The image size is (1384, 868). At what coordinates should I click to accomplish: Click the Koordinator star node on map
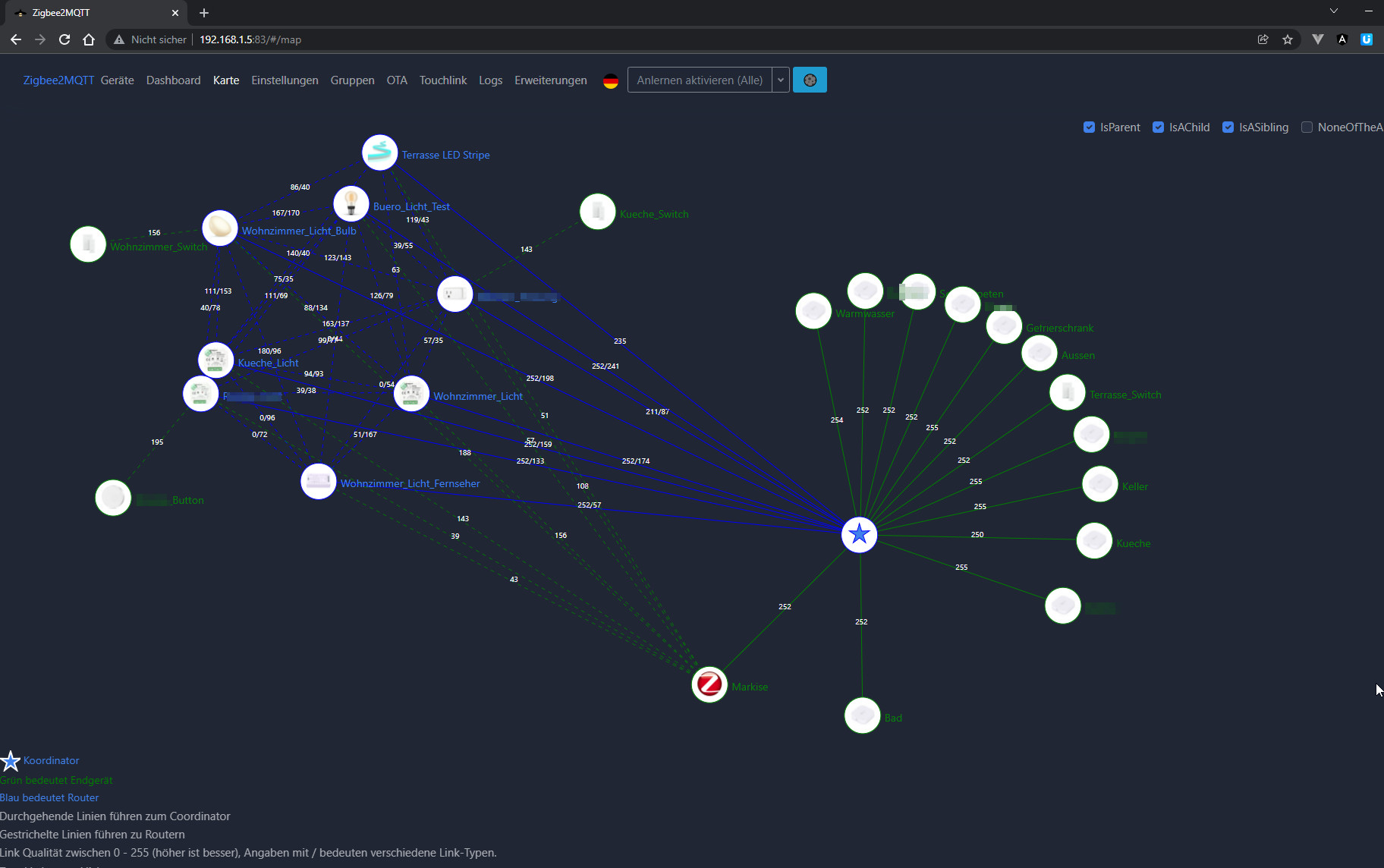(x=859, y=534)
